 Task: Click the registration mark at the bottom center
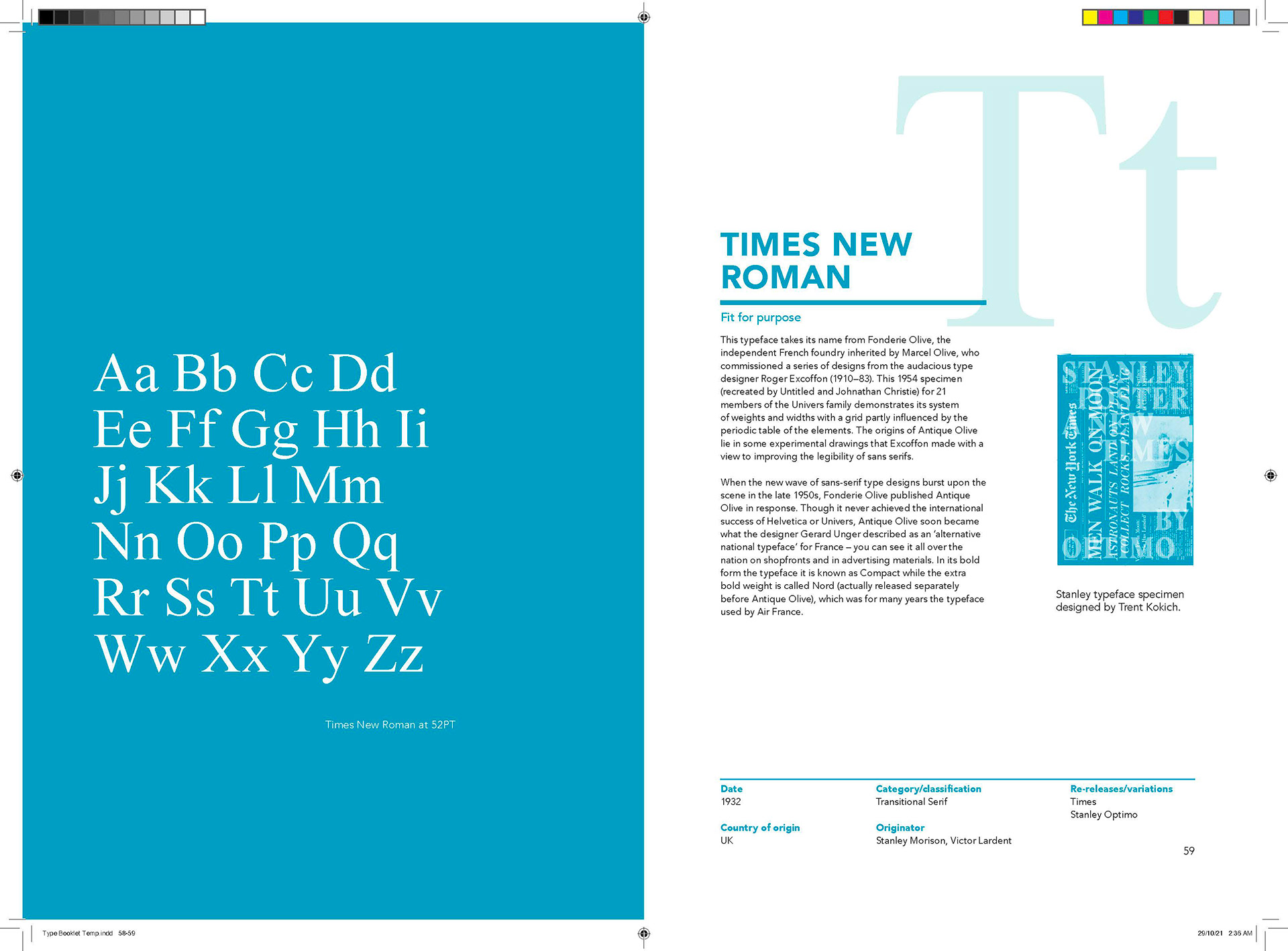pyautogui.click(x=644, y=933)
